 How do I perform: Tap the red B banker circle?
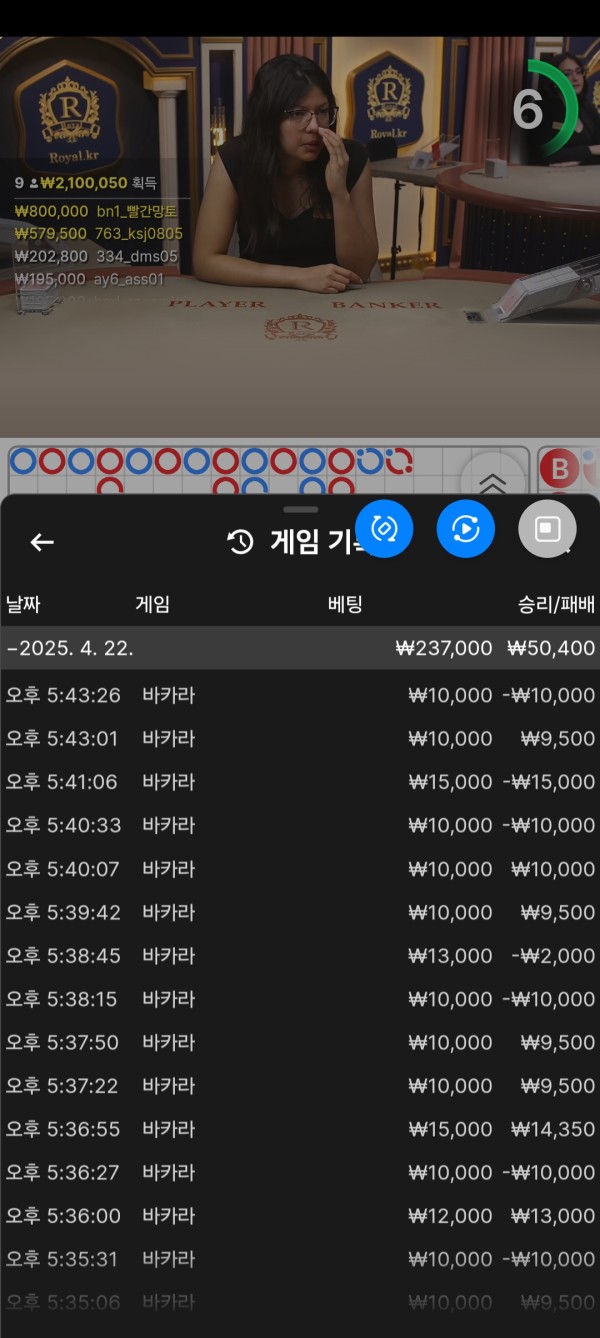(x=560, y=469)
